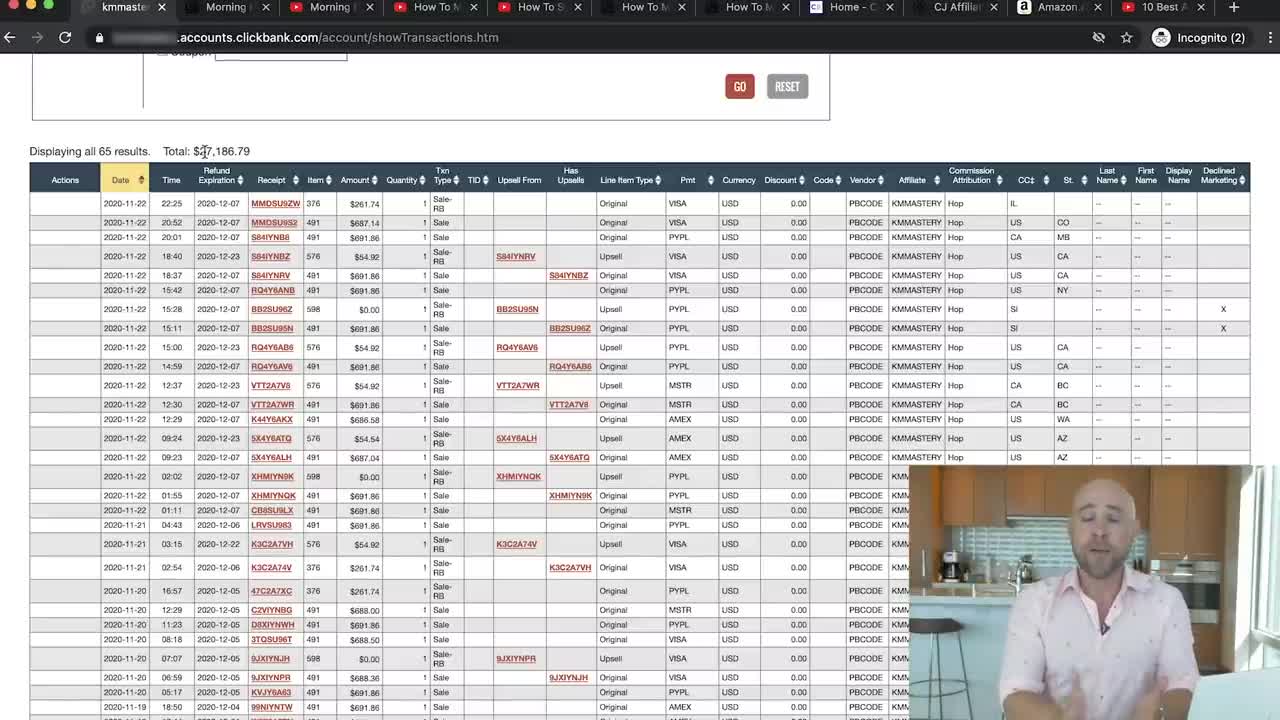Screen dimensions: 1280x720
Task: Sort table by St. column
Action: point(1072,180)
